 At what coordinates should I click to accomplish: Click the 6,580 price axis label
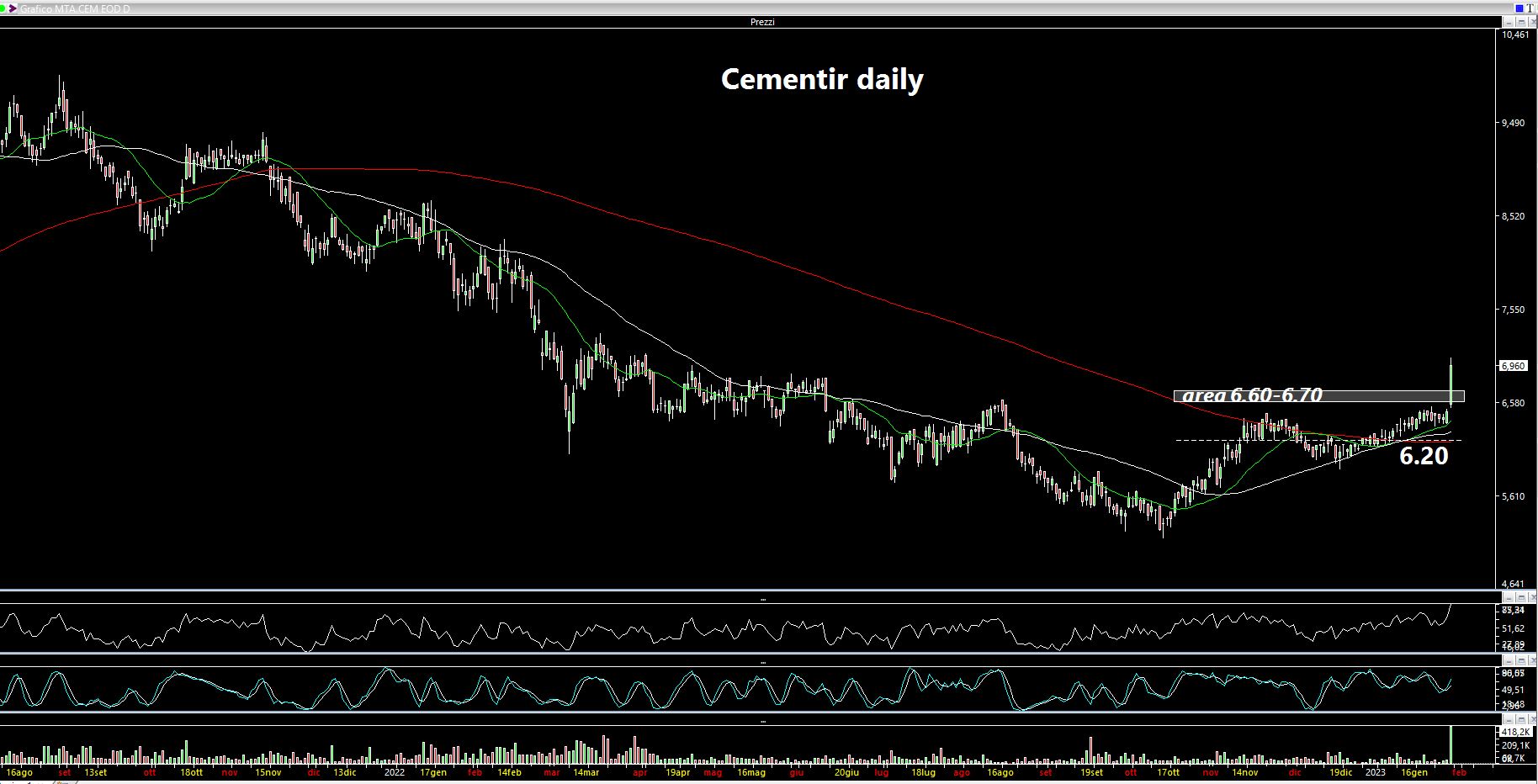[x=1514, y=403]
